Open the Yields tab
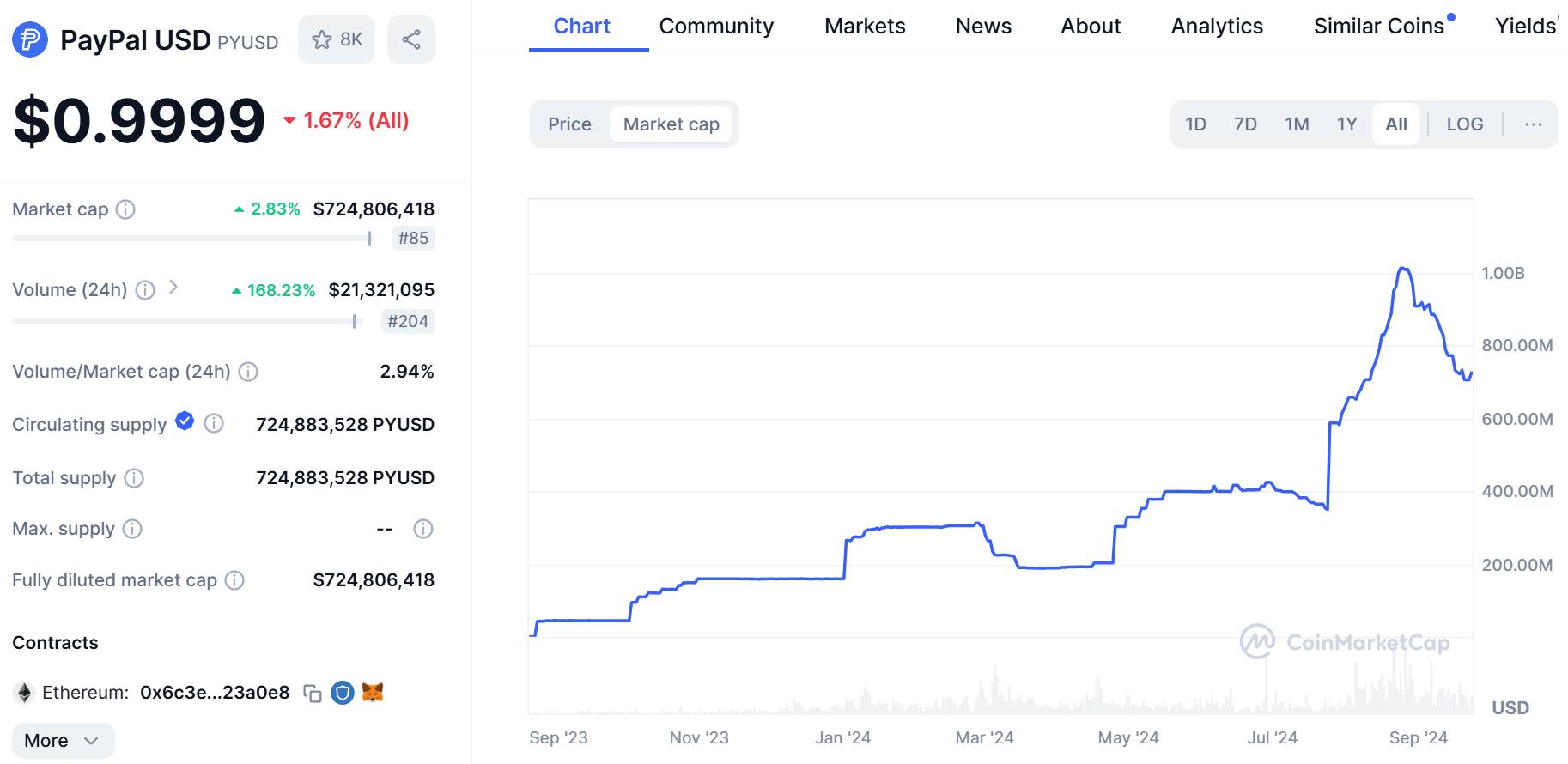The width and height of the screenshot is (1568, 764). 1526,27
